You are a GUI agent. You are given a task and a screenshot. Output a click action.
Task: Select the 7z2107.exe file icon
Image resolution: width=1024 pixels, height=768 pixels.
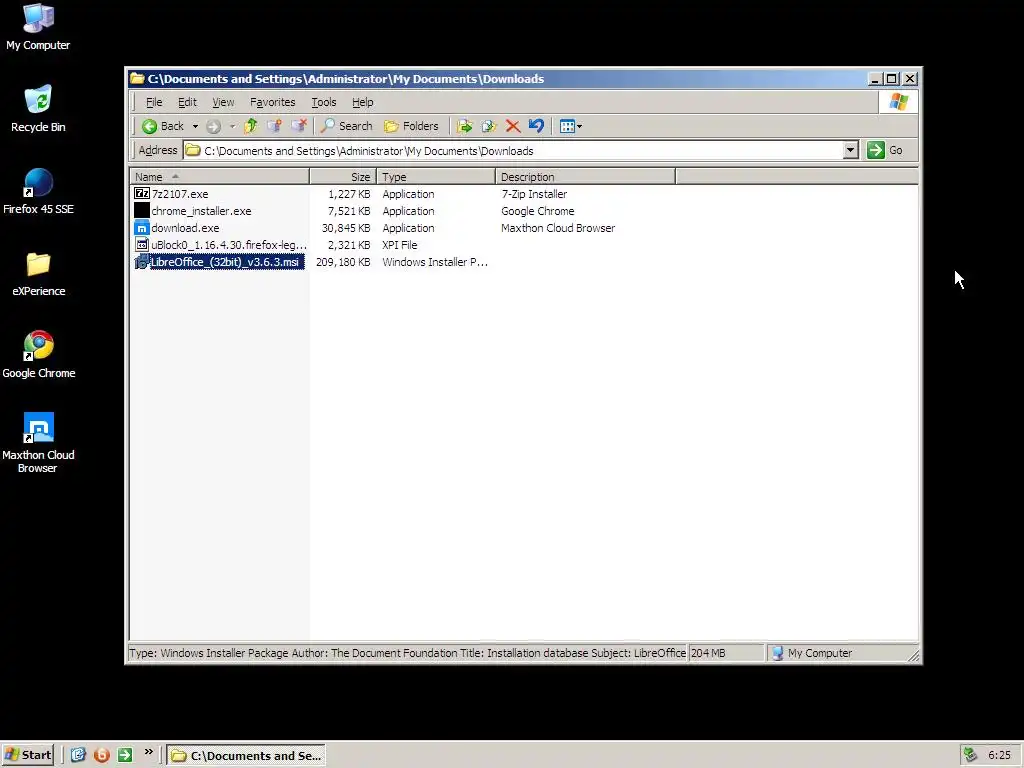point(142,193)
